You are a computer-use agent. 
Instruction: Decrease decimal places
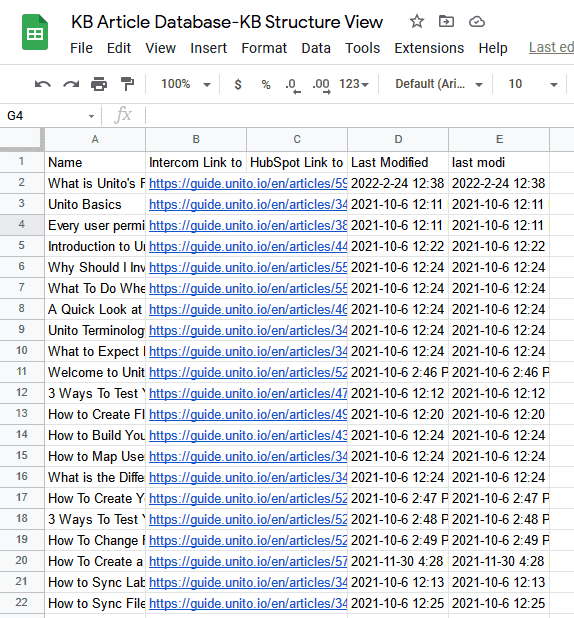point(293,85)
